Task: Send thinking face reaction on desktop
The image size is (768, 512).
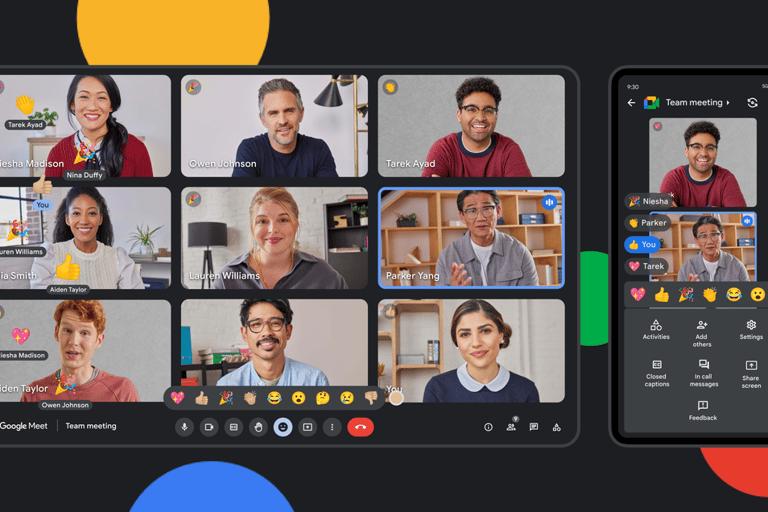Action: [323, 398]
